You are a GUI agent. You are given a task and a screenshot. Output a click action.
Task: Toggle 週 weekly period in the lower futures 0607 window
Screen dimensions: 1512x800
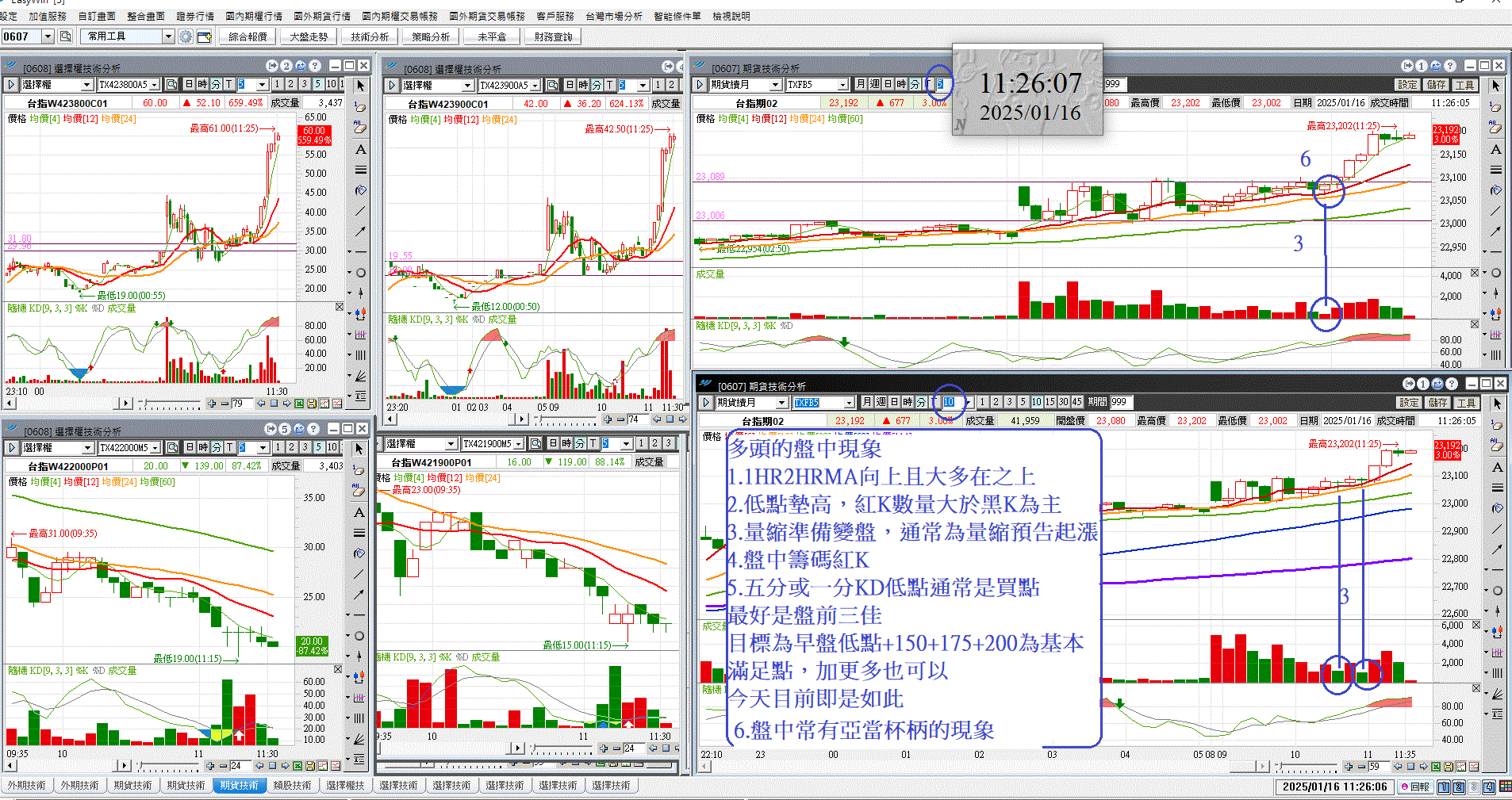point(881,402)
